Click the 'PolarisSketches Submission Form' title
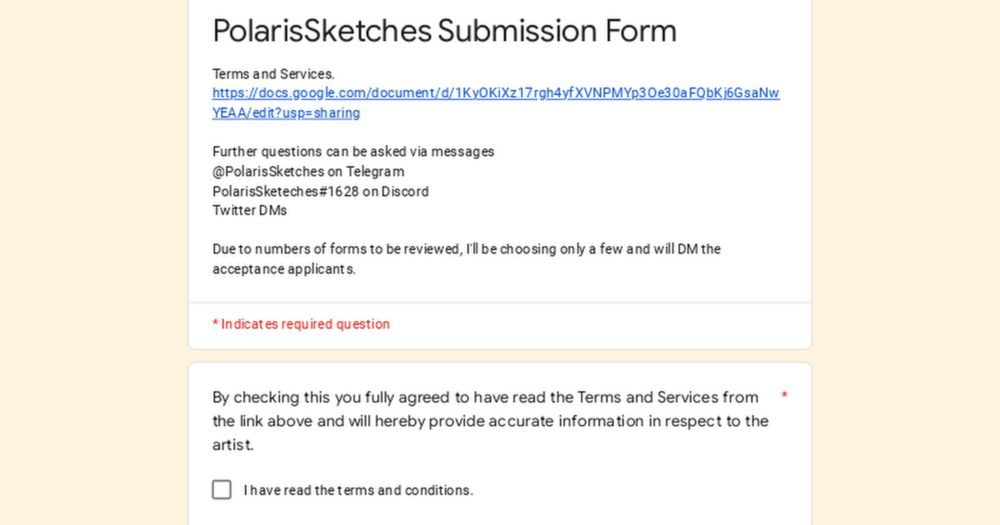 [445, 31]
